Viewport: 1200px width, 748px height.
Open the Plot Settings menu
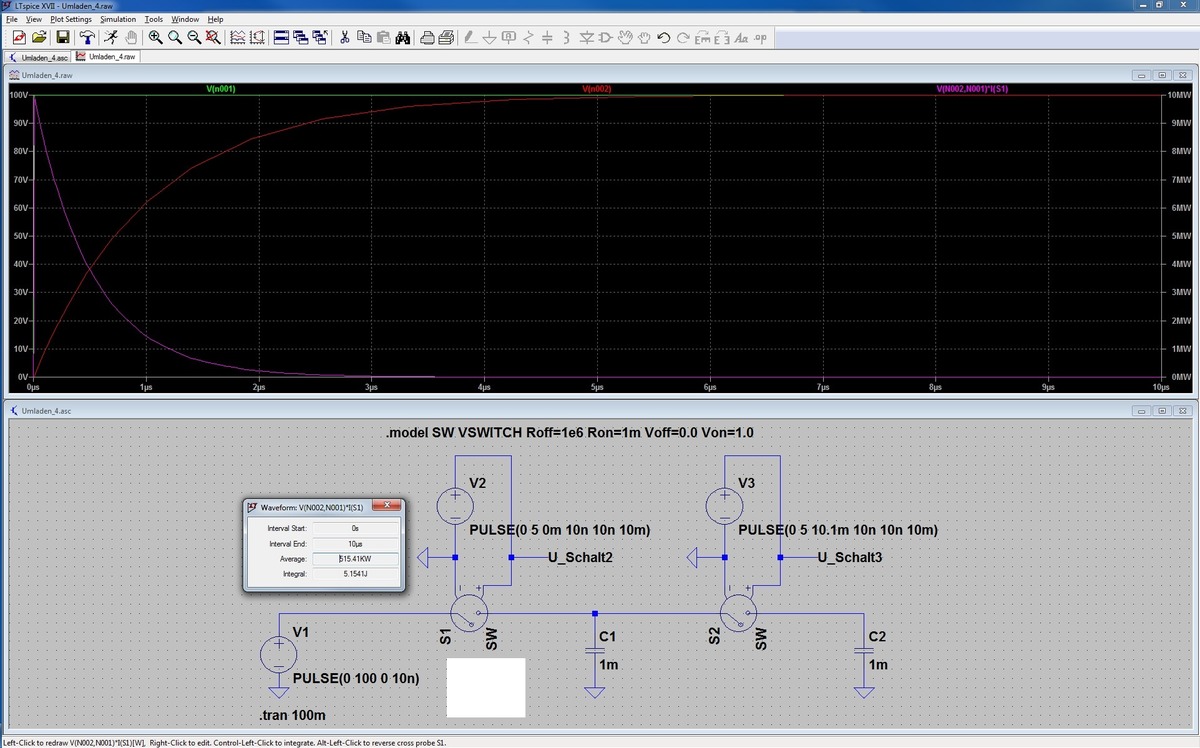(70, 19)
